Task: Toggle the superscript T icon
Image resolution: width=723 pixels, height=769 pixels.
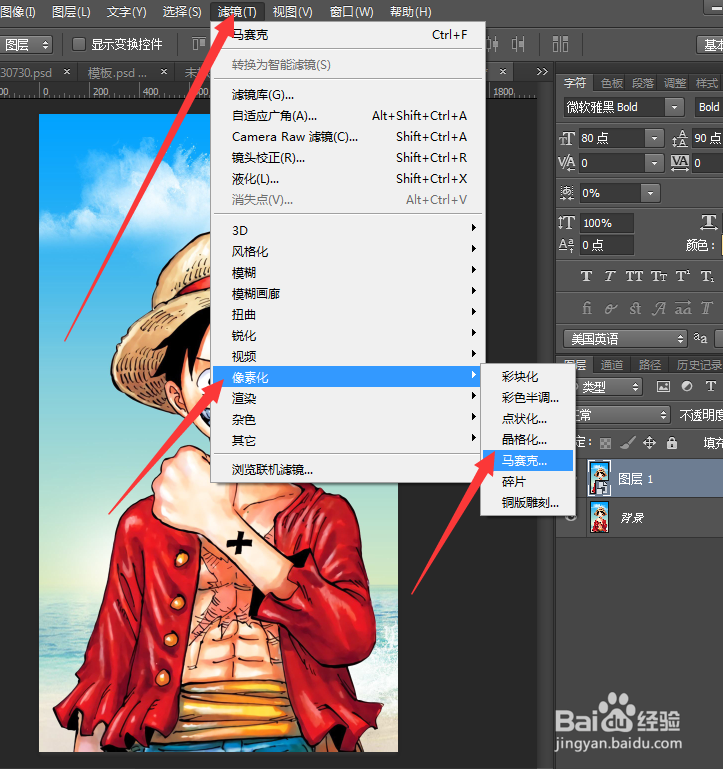Action: tap(682, 276)
